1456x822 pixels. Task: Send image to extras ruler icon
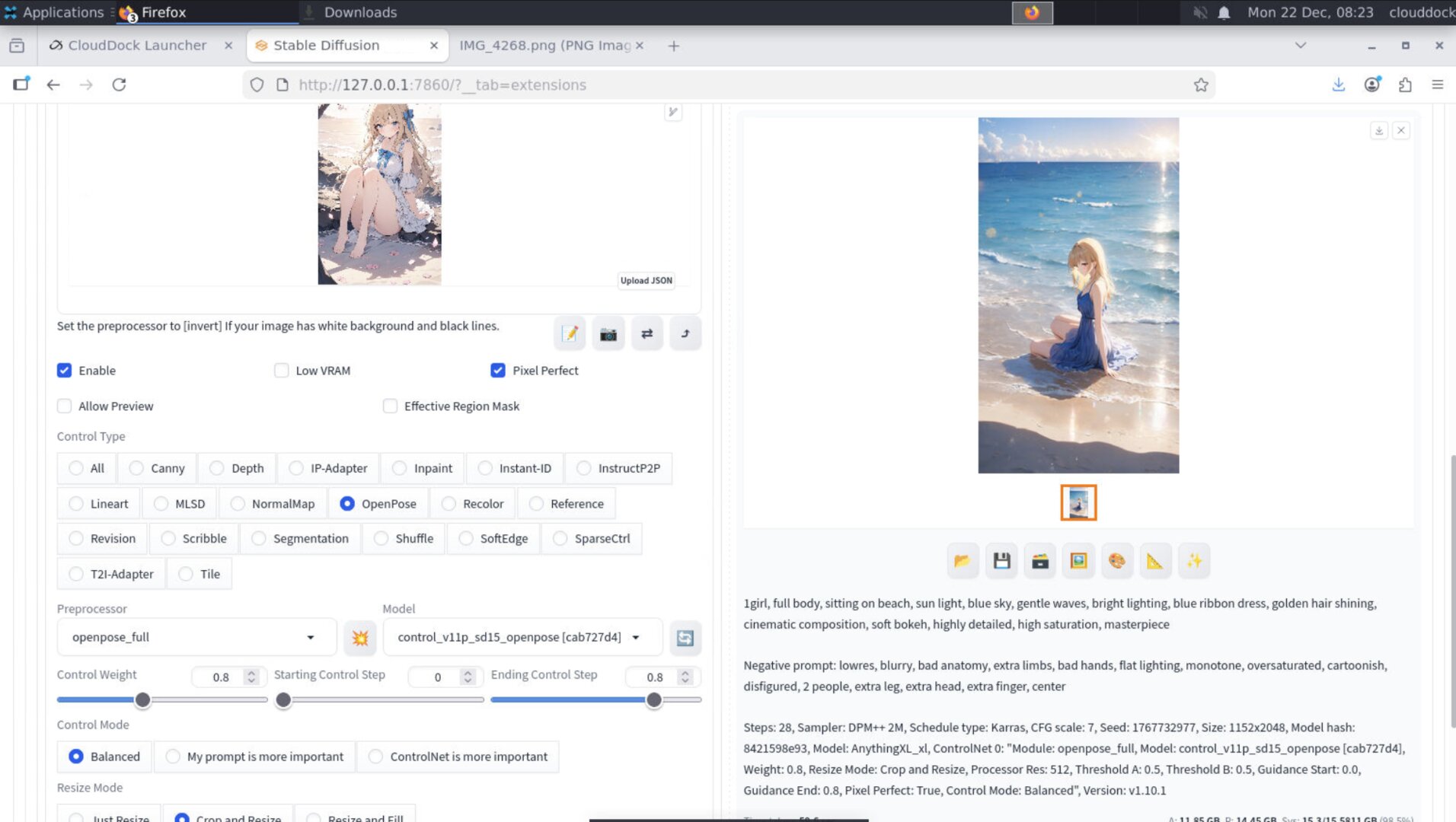tap(1155, 562)
